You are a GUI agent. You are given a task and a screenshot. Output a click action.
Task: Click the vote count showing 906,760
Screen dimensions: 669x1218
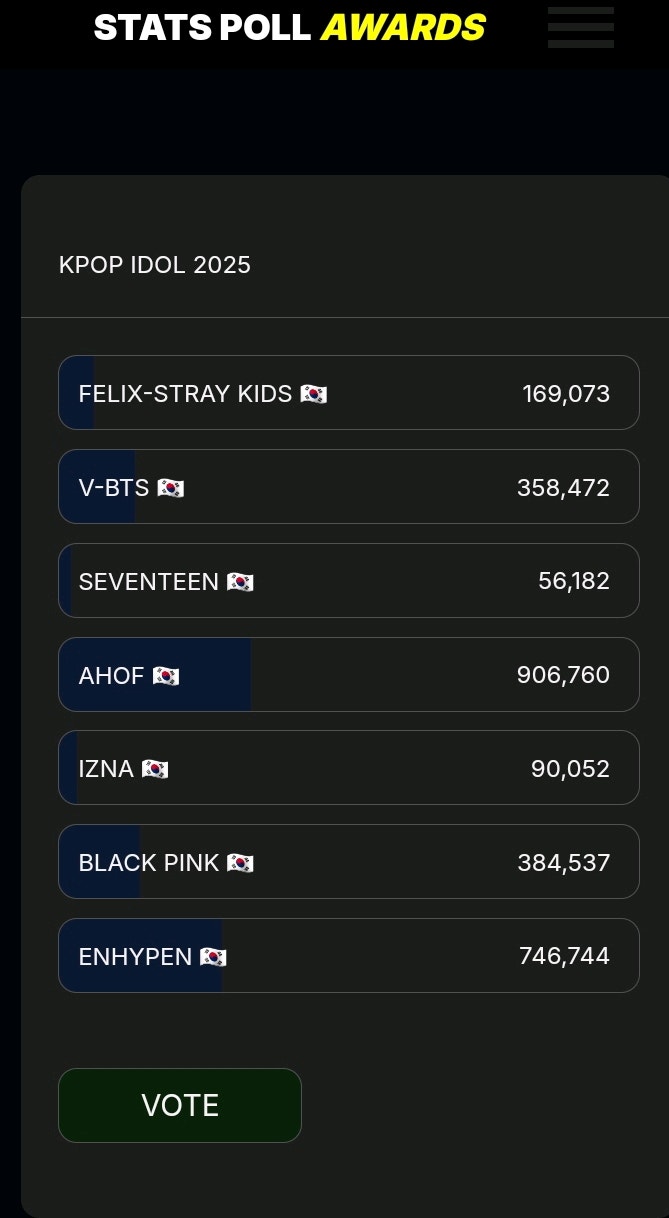[563, 675]
